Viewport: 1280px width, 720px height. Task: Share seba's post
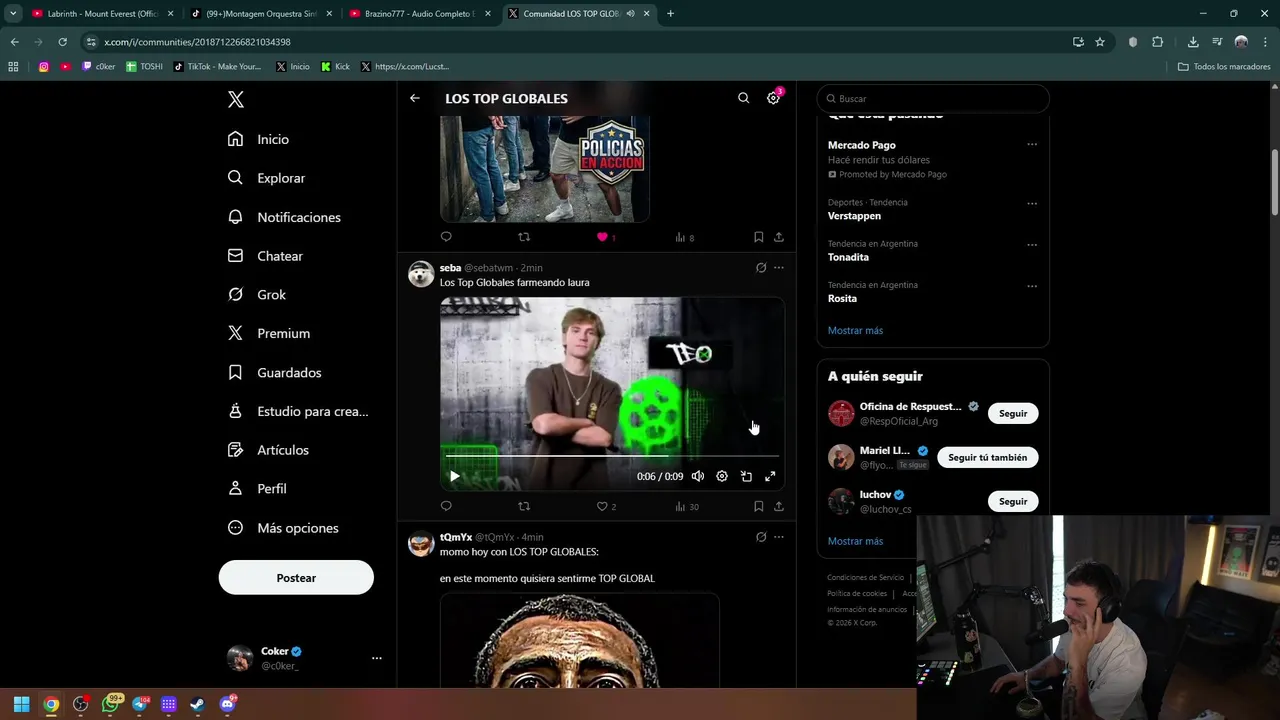779,506
